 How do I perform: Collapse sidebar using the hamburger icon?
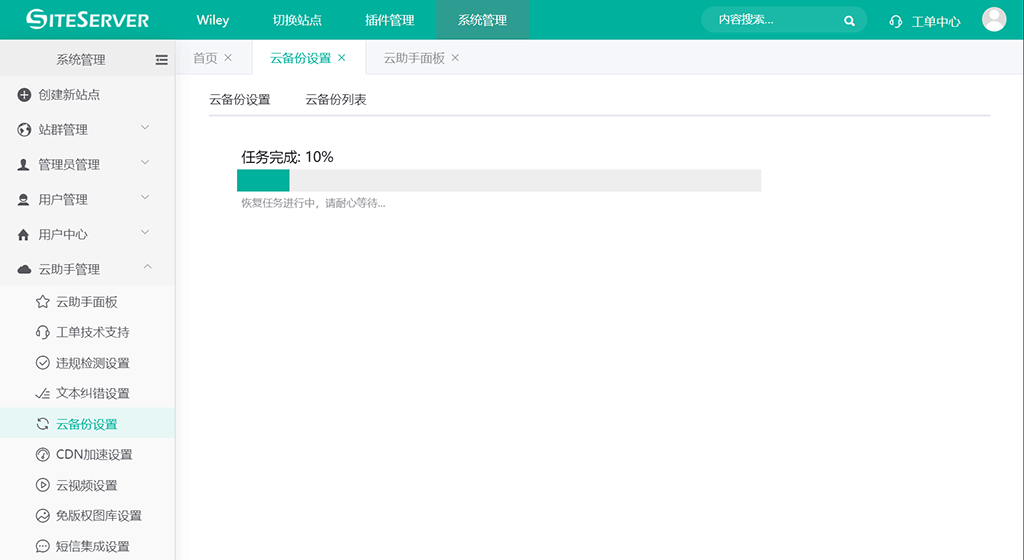coord(161,60)
